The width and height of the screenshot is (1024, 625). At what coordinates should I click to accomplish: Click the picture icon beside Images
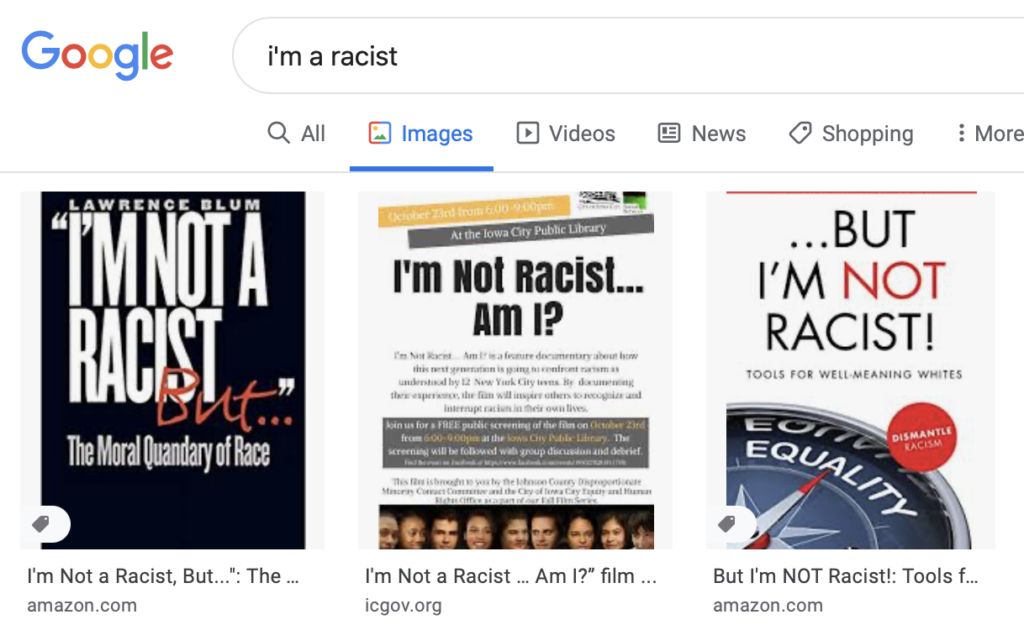tap(379, 133)
